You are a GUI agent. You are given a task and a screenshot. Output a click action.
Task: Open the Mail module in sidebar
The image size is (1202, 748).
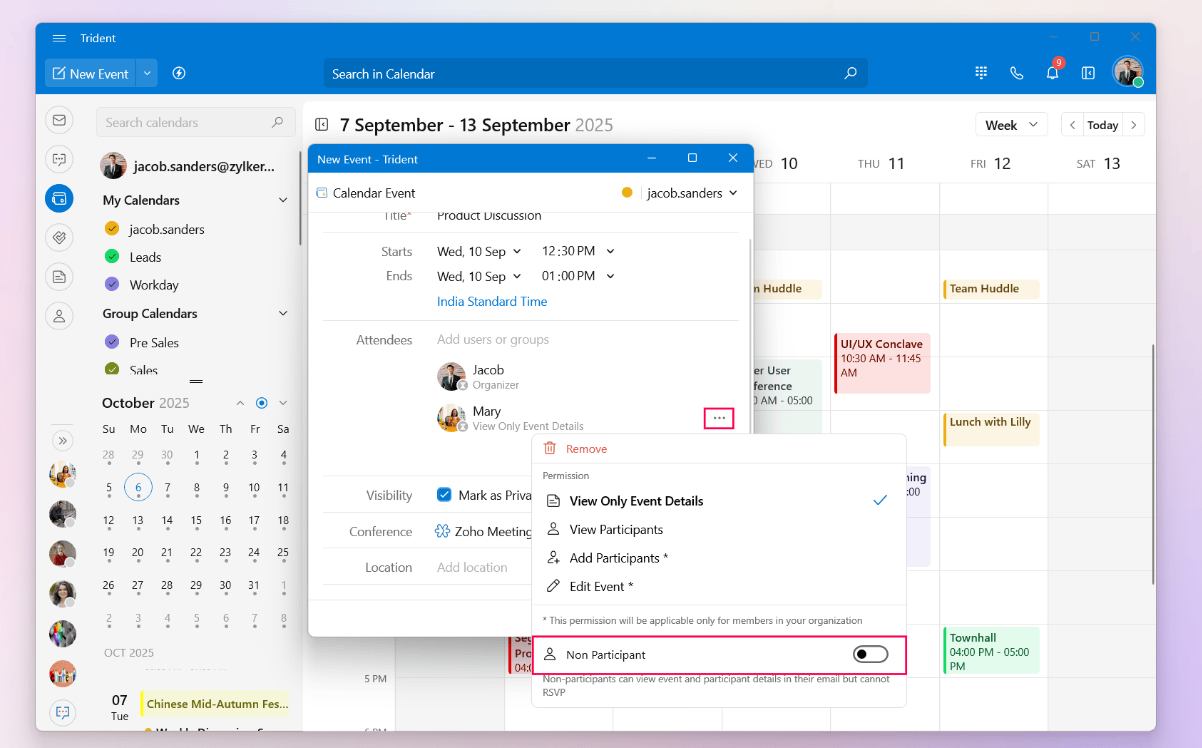pyautogui.click(x=59, y=120)
